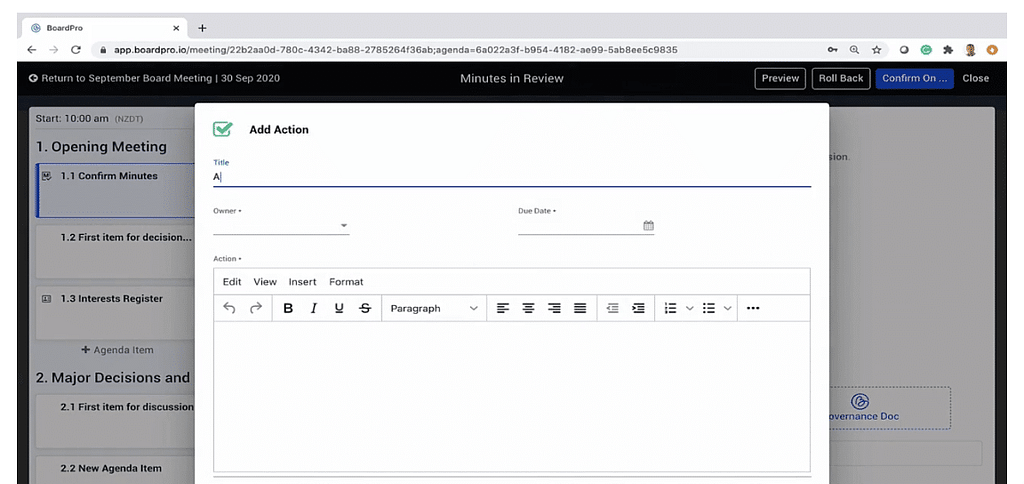Image resolution: width=1024 pixels, height=484 pixels.
Task: Open the Insert menu
Action: coord(302,282)
